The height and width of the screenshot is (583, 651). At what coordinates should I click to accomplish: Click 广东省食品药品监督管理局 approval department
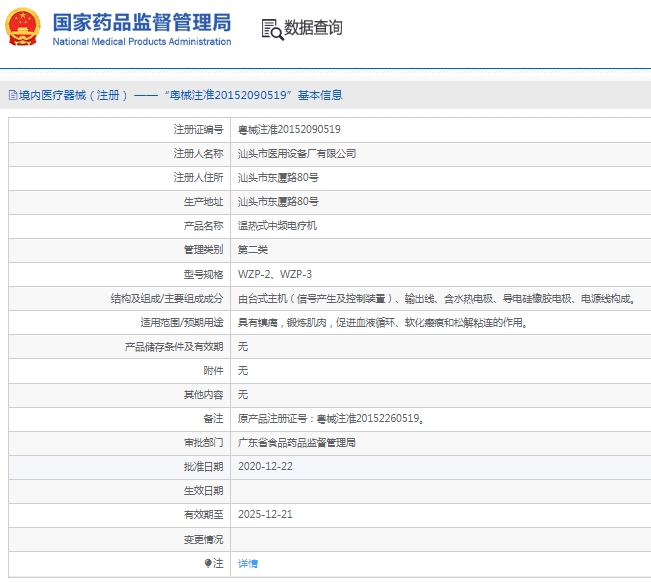(297, 443)
